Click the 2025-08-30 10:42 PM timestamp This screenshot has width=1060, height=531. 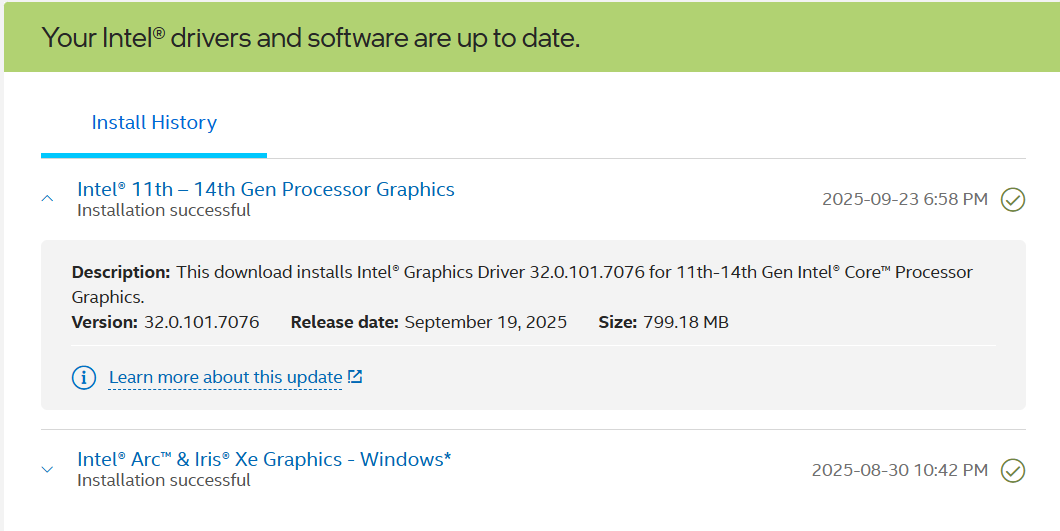tap(899, 469)
